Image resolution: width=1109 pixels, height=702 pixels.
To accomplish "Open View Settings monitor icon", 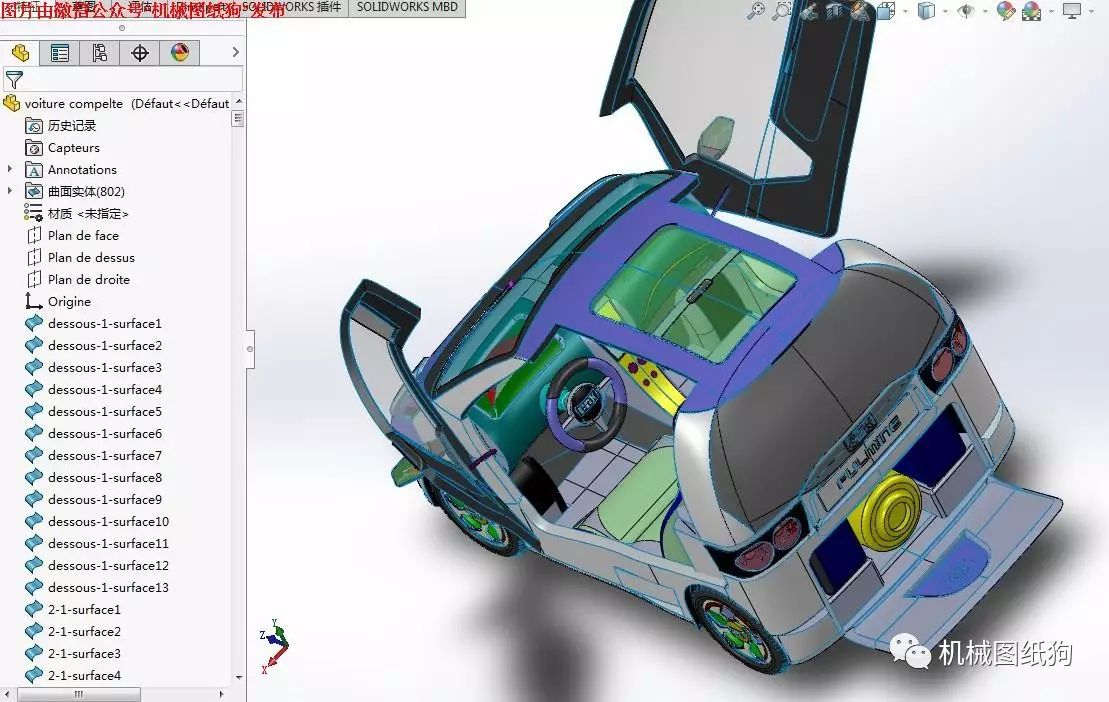I will pyautogui.click(x=1072, y=11).
